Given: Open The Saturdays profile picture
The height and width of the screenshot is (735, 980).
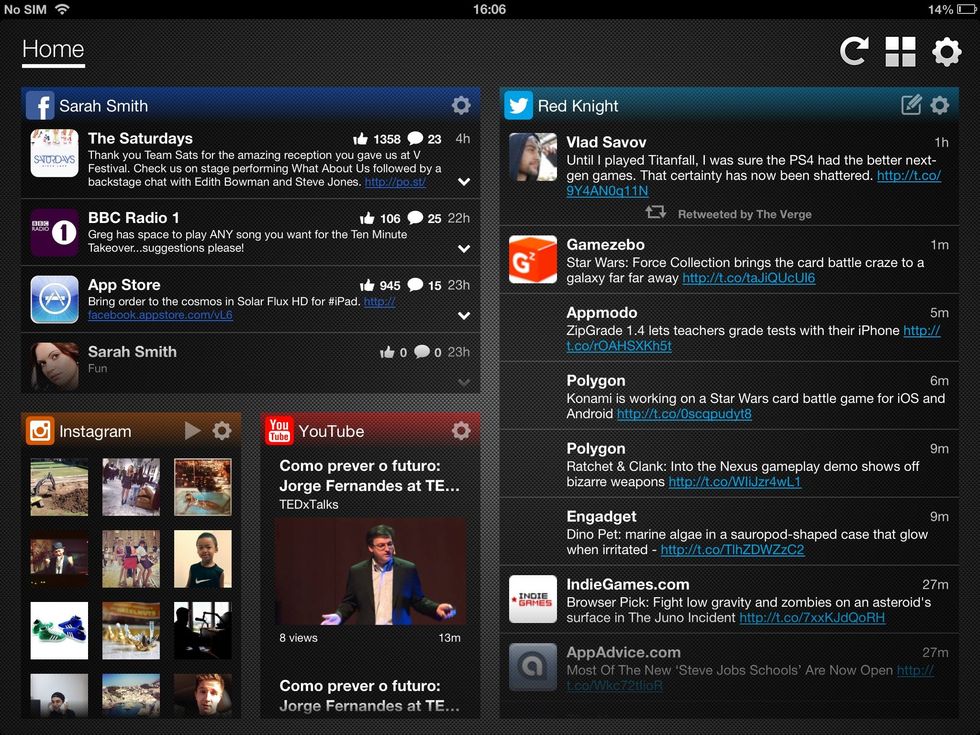Looking at the screenshot, I should pyautogui.click(x=54, y=153).
